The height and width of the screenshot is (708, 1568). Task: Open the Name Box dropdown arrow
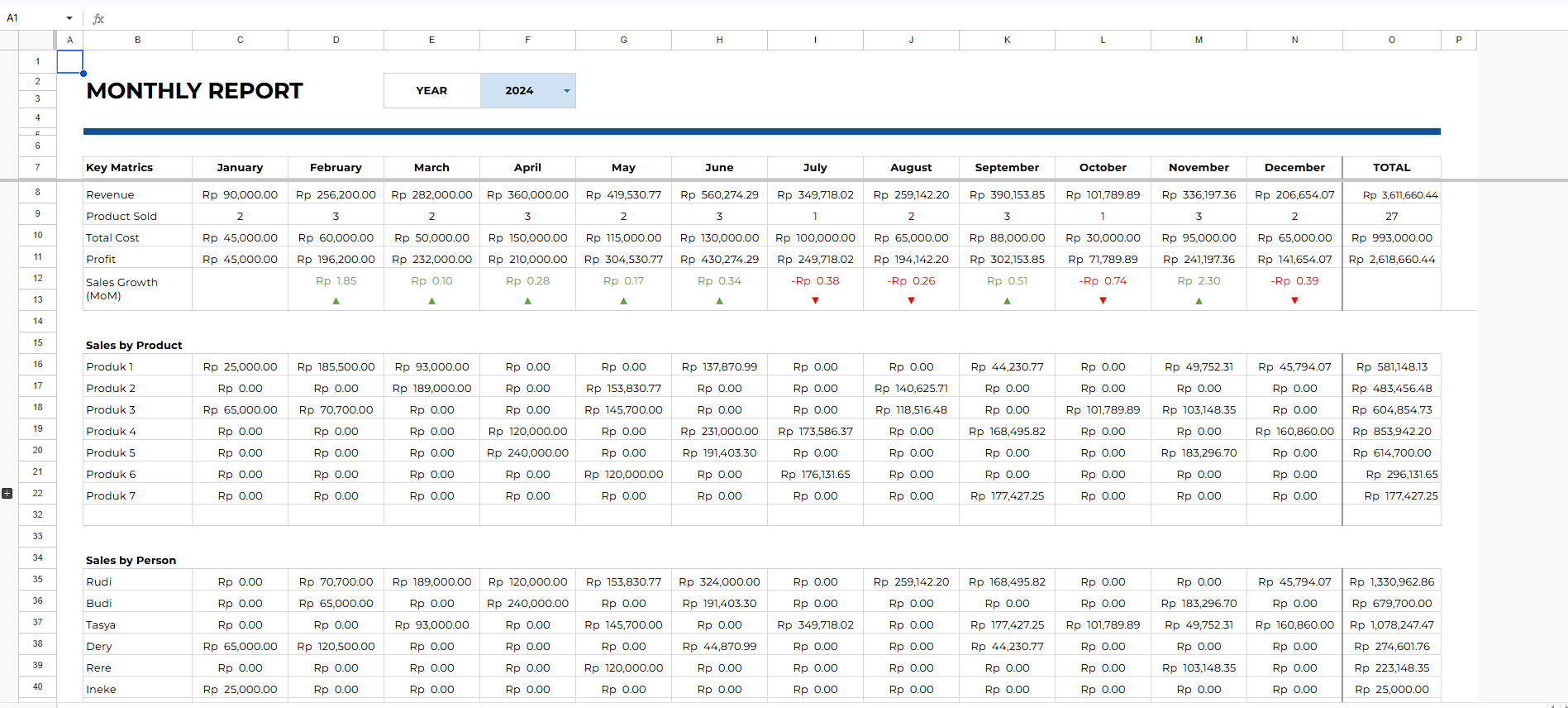[x=69, y=18]
